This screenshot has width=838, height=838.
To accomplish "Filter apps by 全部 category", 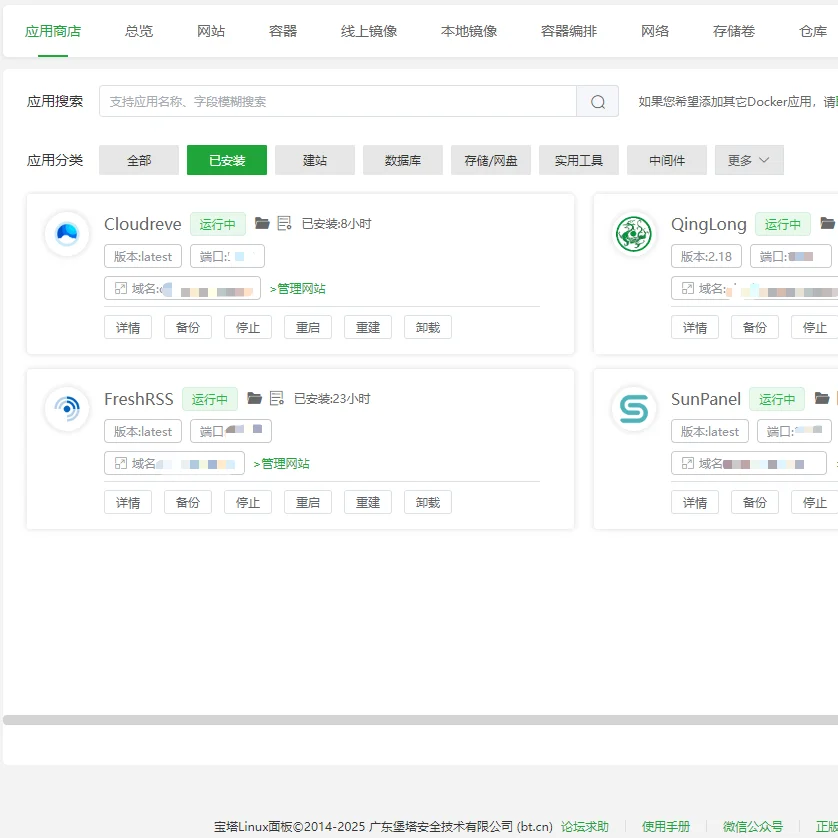I will tap(139, 160).
